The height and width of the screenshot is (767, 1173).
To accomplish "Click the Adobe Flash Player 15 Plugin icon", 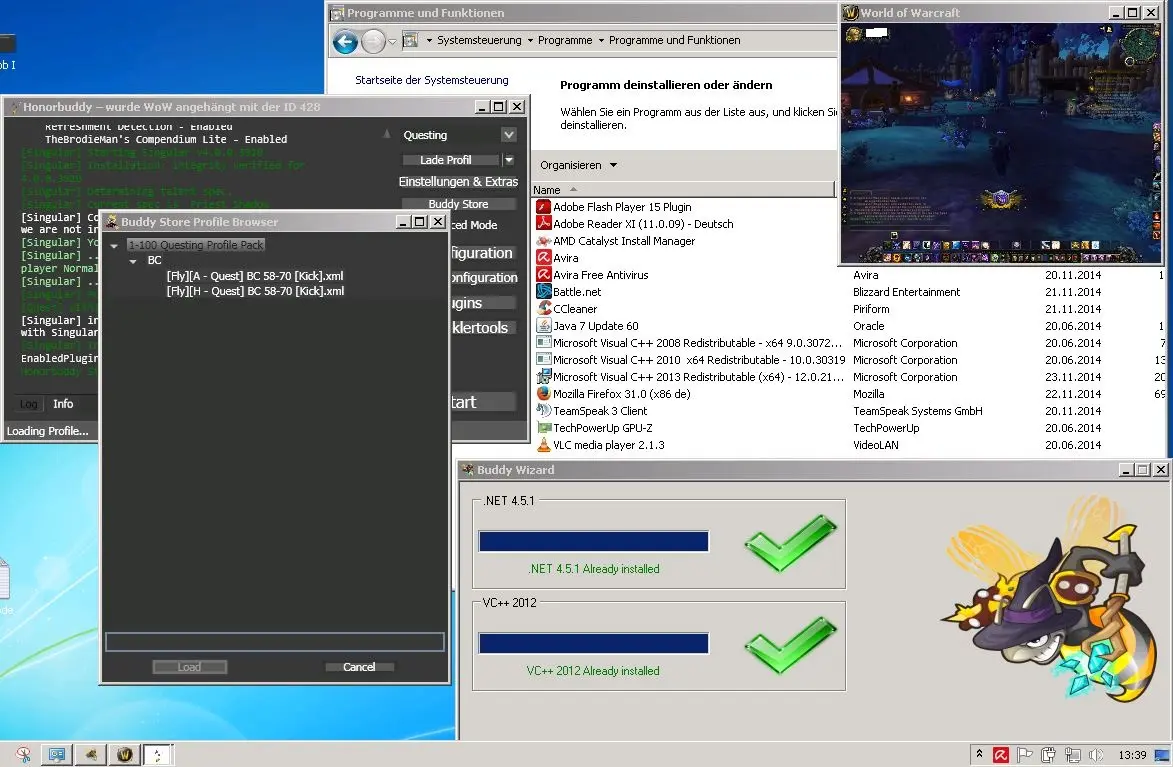I will pyautogui.click(x=544, y=207).
